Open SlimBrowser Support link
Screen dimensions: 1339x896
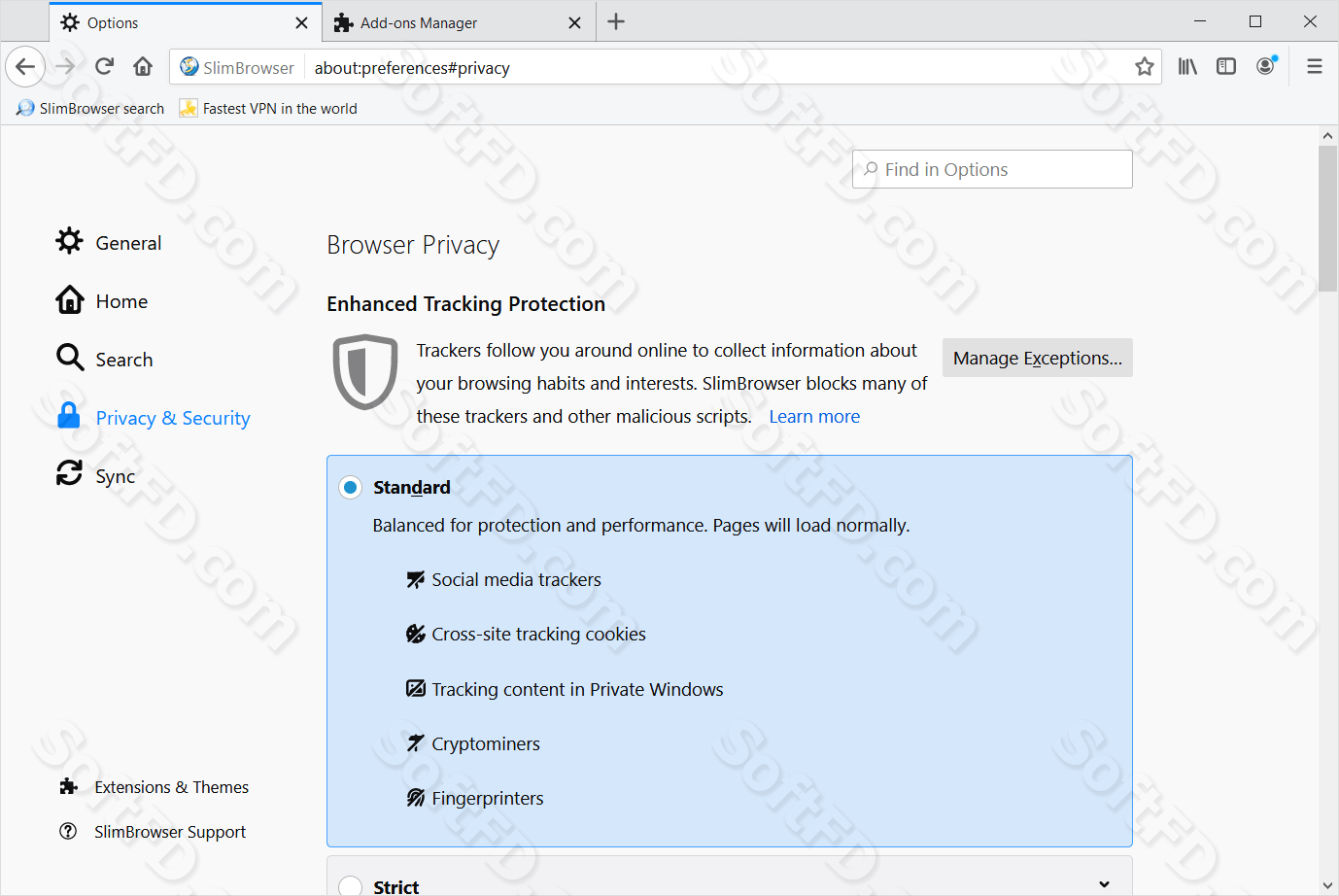[x=153, y=832]
